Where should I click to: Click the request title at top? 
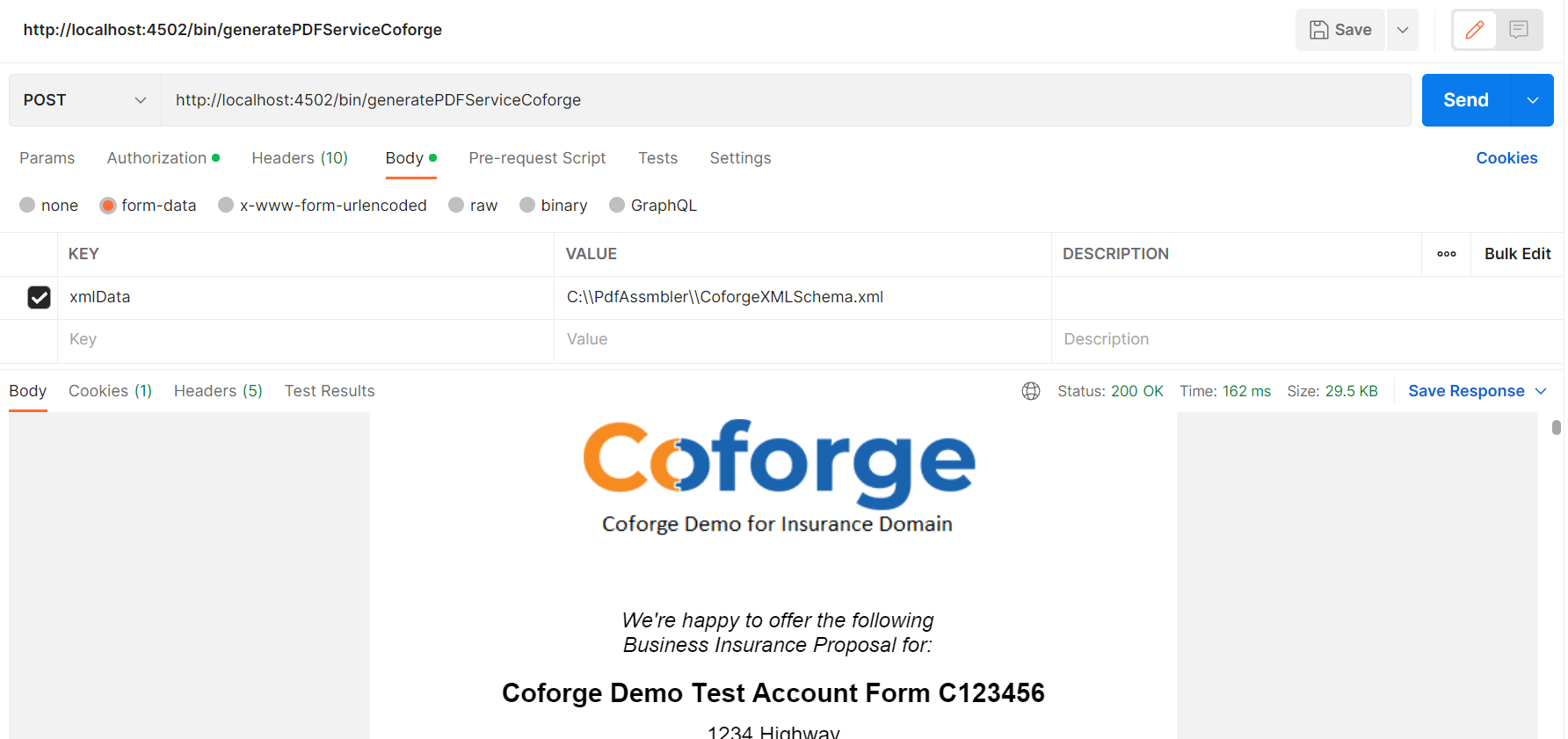pyautogui.click(x=233, y=30)
